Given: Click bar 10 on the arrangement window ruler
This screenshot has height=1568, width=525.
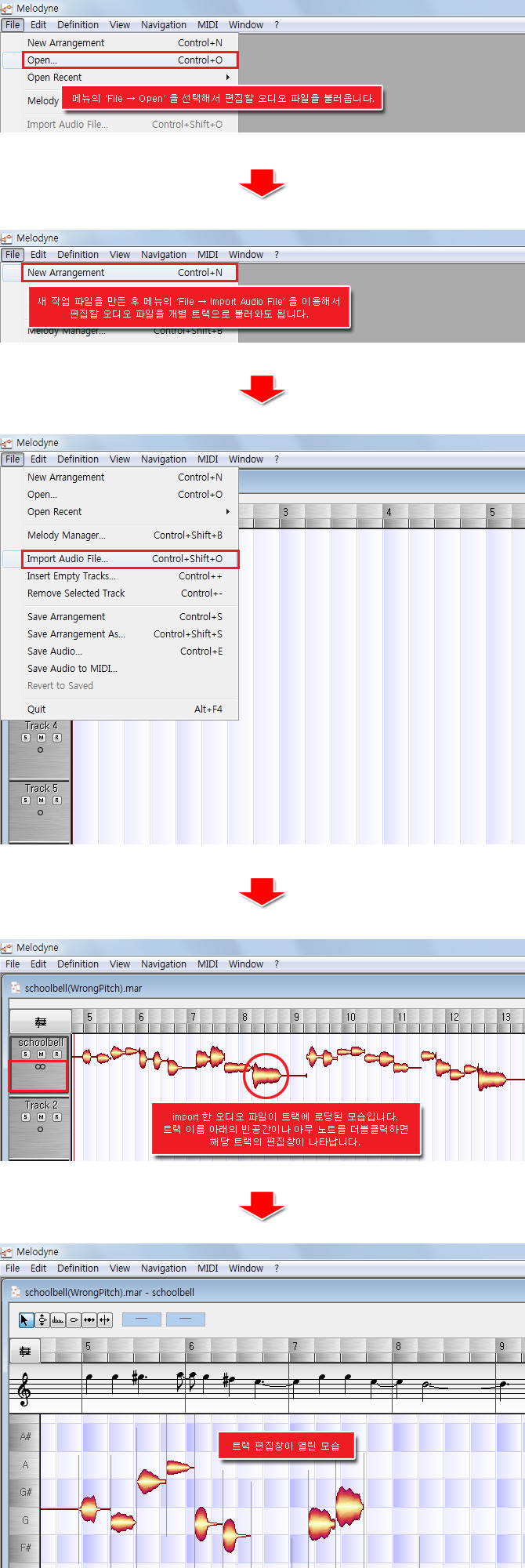Looking at the screenshot, I should pyautogui.click(x=350, y=1017).
